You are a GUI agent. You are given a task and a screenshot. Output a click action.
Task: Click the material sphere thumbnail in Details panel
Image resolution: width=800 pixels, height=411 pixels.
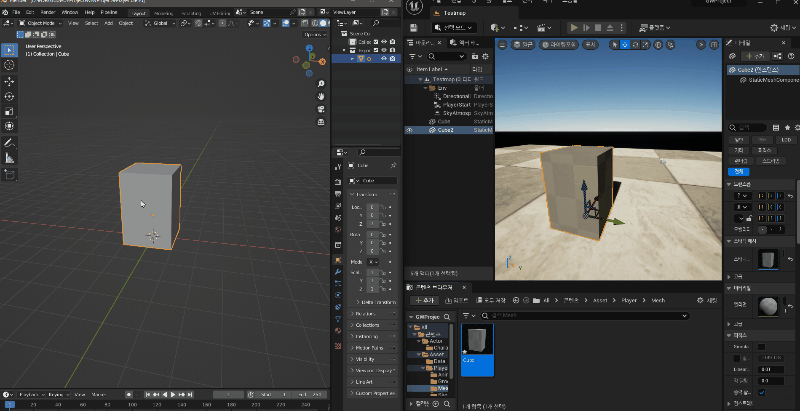tap(768, 306)
